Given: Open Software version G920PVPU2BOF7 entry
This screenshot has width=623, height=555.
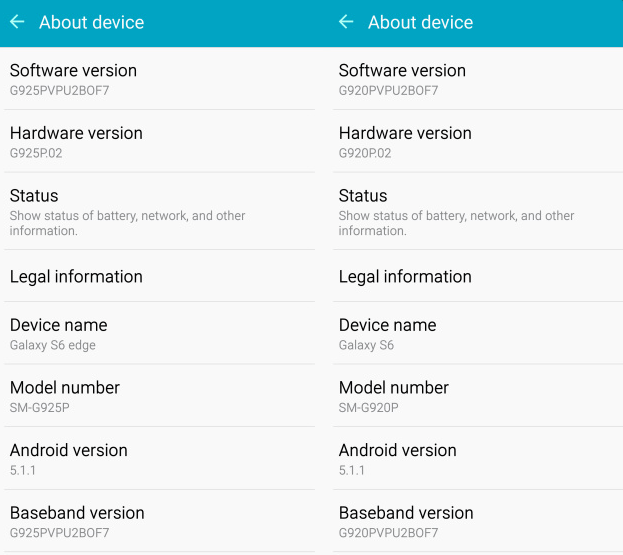Looking at the screenshot, I should click(x=477, y=79).
